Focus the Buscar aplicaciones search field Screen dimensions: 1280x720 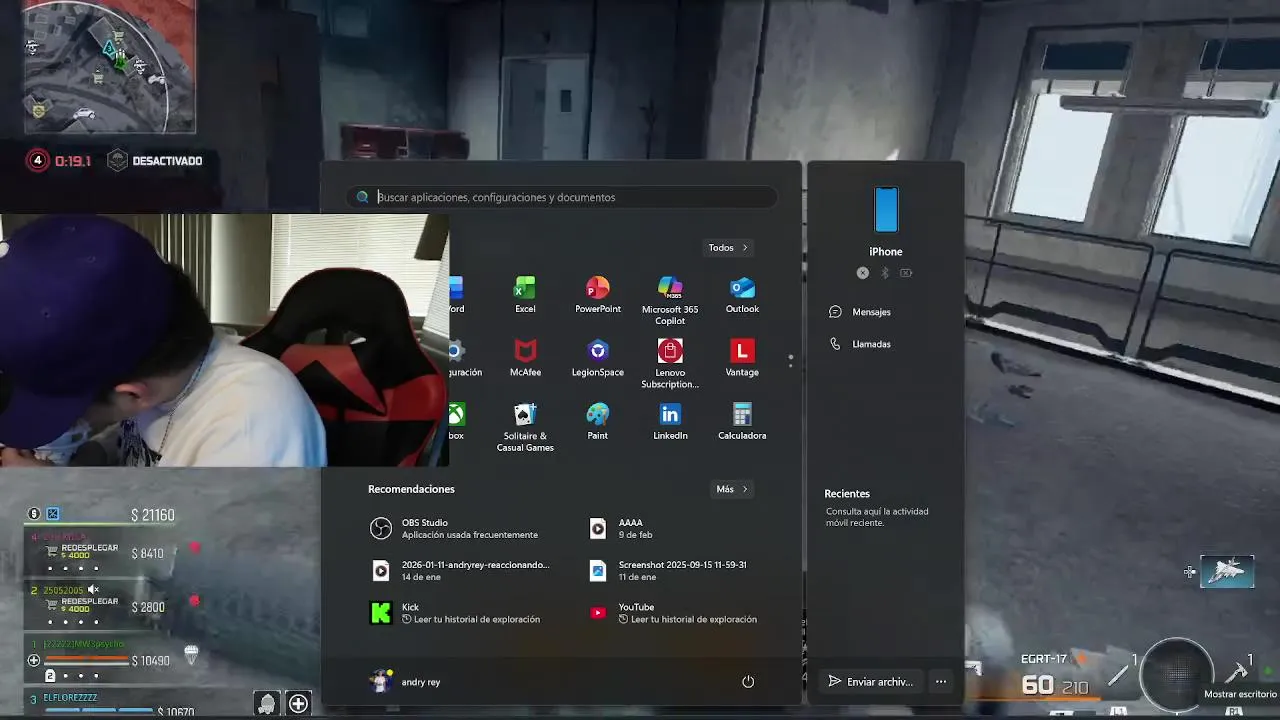[x=562, y=197]
